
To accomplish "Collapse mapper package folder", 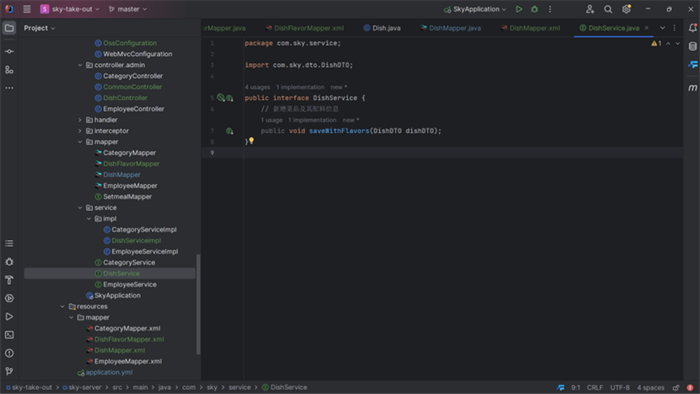I will pos(80,142).
